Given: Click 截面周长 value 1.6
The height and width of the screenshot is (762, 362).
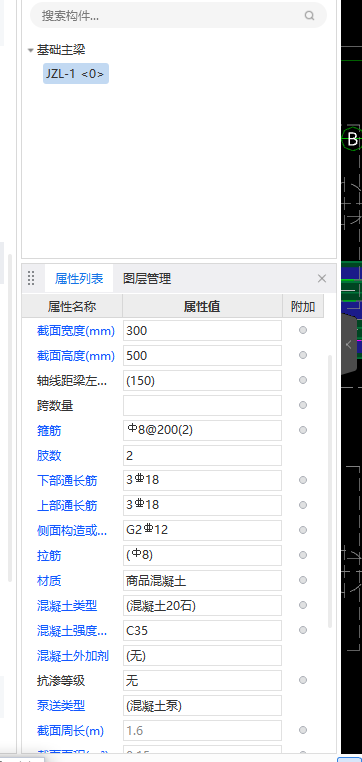Looking at the screenshot, I should [x=202, y=730].
